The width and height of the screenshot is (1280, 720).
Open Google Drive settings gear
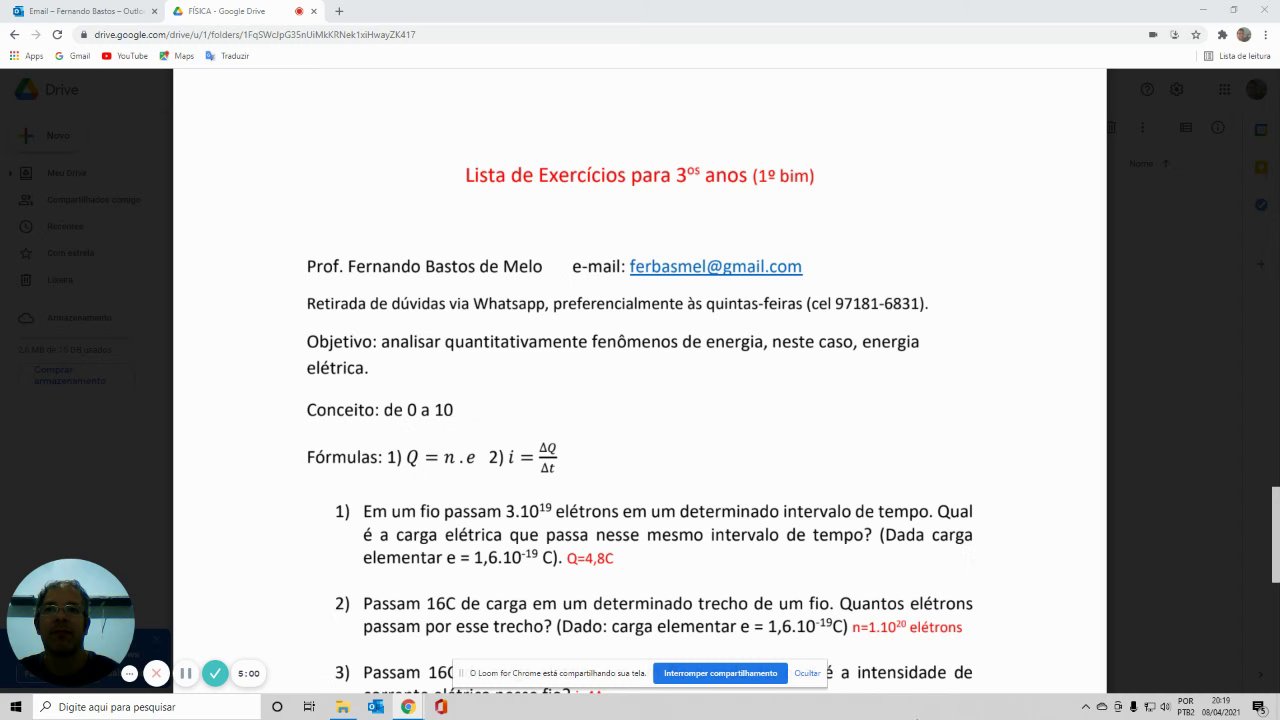tap(1177, 89)
